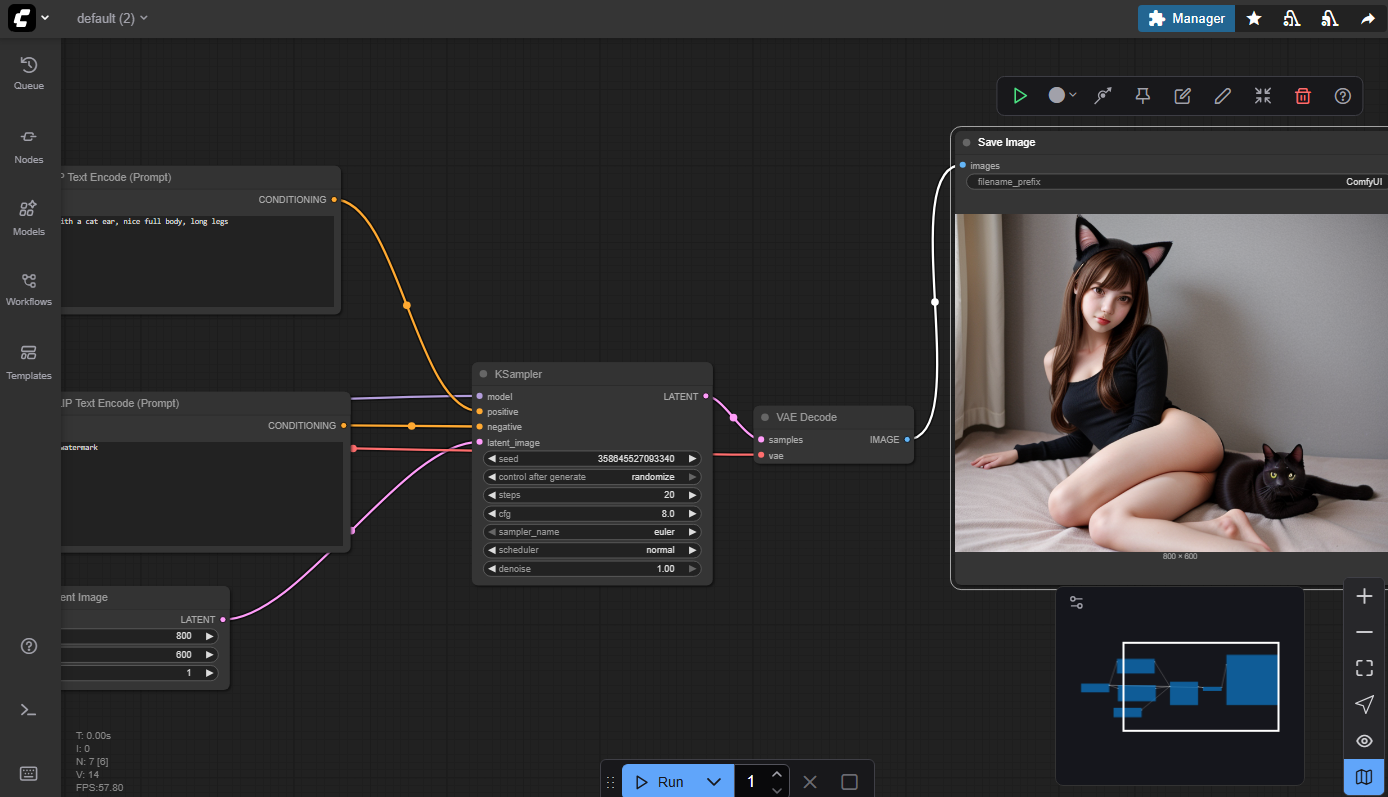Click the pin icon in the node toolbar
The height and width of the screenshot is (797, 1388).
[x=1142, y=96]
